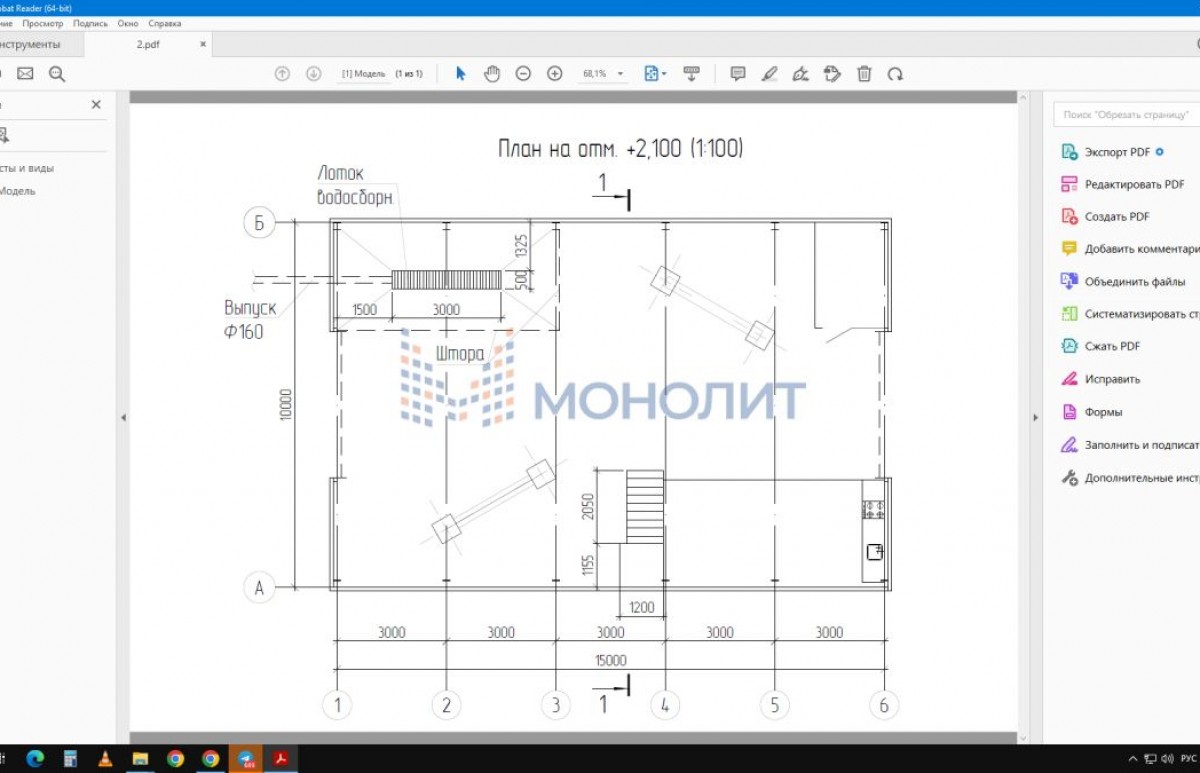Click the trash delete icon
Screen dimensions: 1200x773
click(x=864, y=74)
